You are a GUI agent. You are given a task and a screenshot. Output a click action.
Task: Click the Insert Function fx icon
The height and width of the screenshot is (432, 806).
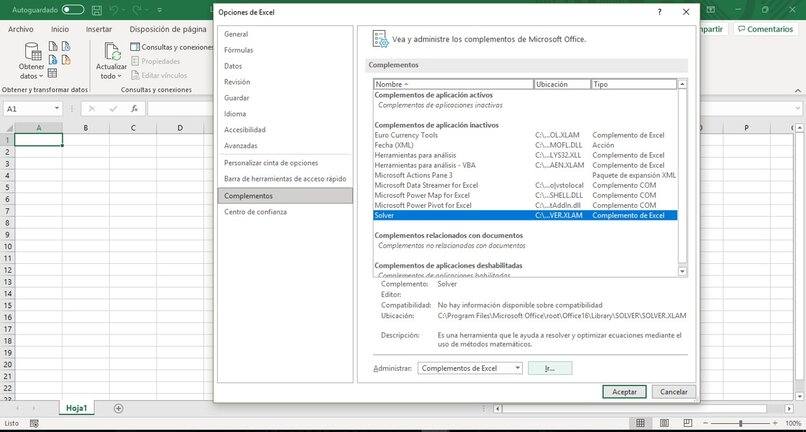pos(134,109)
